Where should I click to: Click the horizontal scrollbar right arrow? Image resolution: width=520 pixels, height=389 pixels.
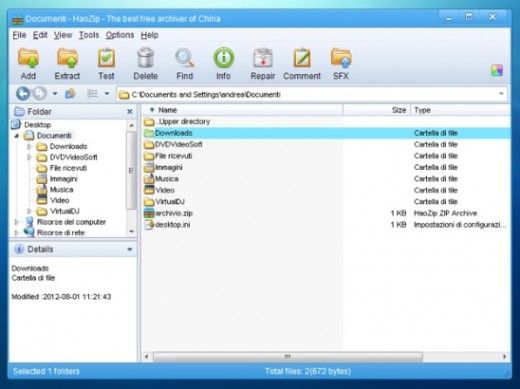(504, 356)
